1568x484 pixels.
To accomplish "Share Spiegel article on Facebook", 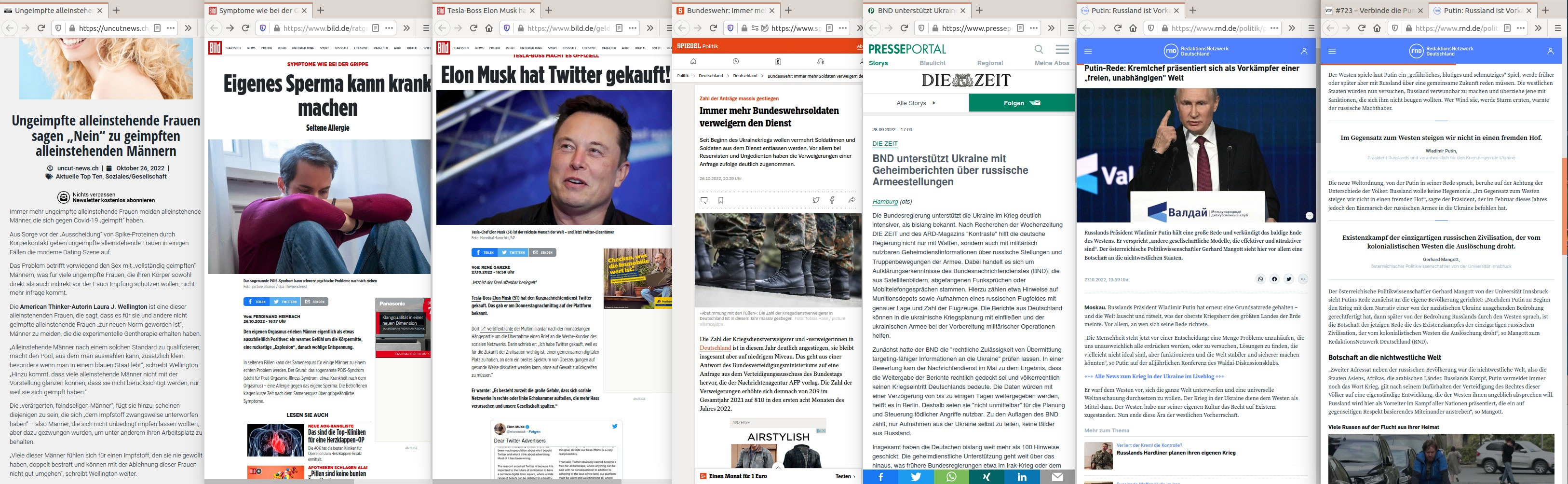I will [x=832, y=200].
